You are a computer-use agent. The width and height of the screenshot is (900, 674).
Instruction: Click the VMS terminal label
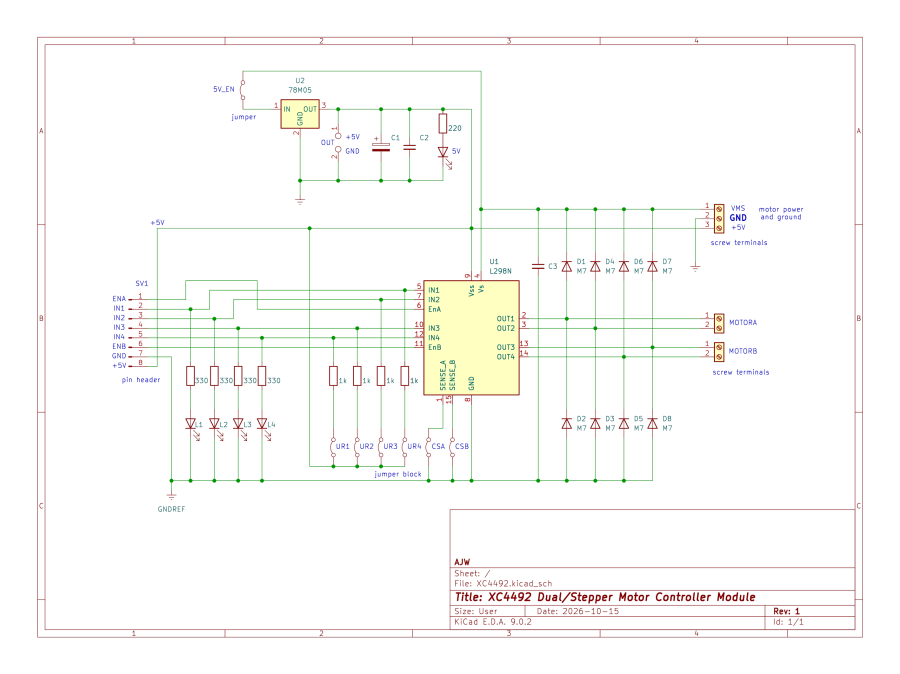click(738, 208)
